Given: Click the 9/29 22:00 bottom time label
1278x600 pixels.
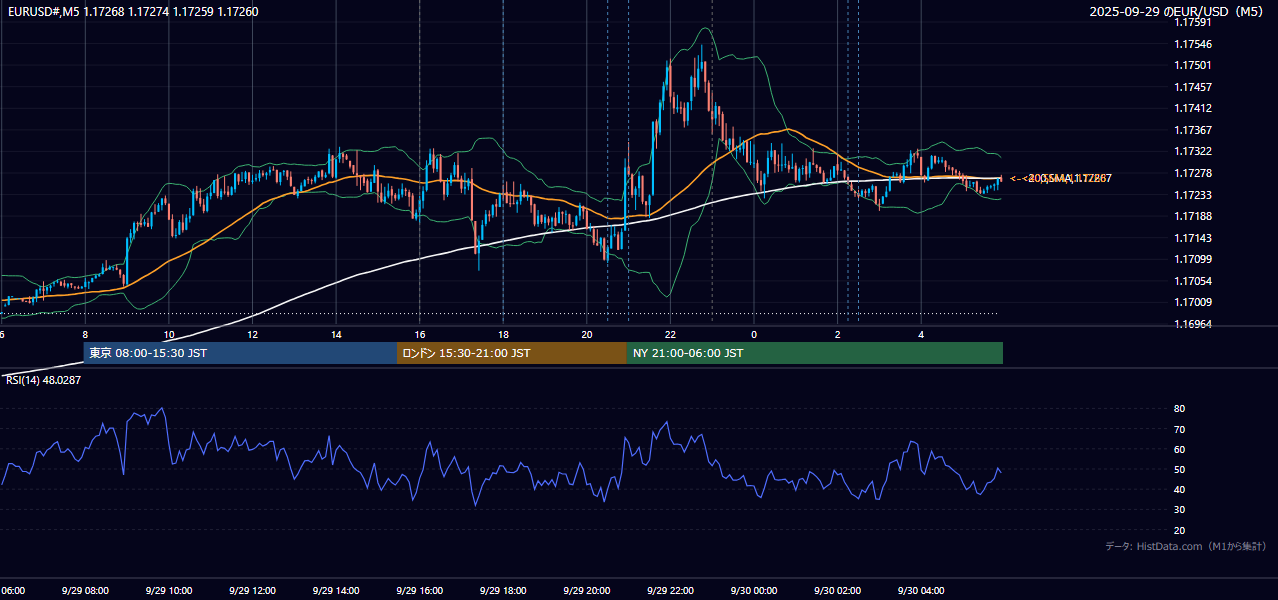Looking at the screenshot, I should (x=670, y=591).
